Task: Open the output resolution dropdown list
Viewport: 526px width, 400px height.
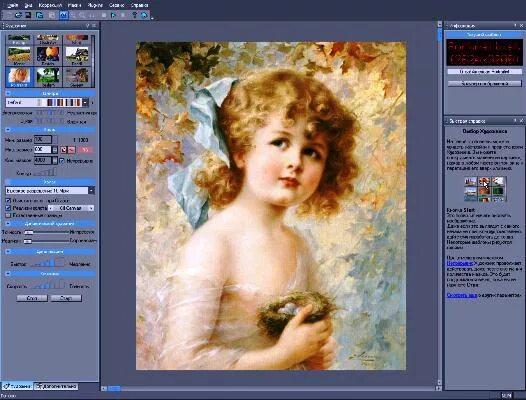Action: (x=91, y=191)
